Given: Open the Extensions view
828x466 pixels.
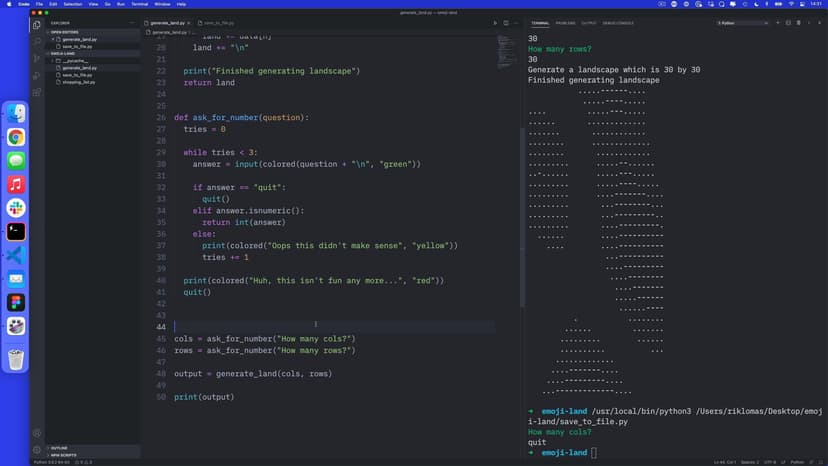Looking at the screenshot, I should (x=37, y=92).
